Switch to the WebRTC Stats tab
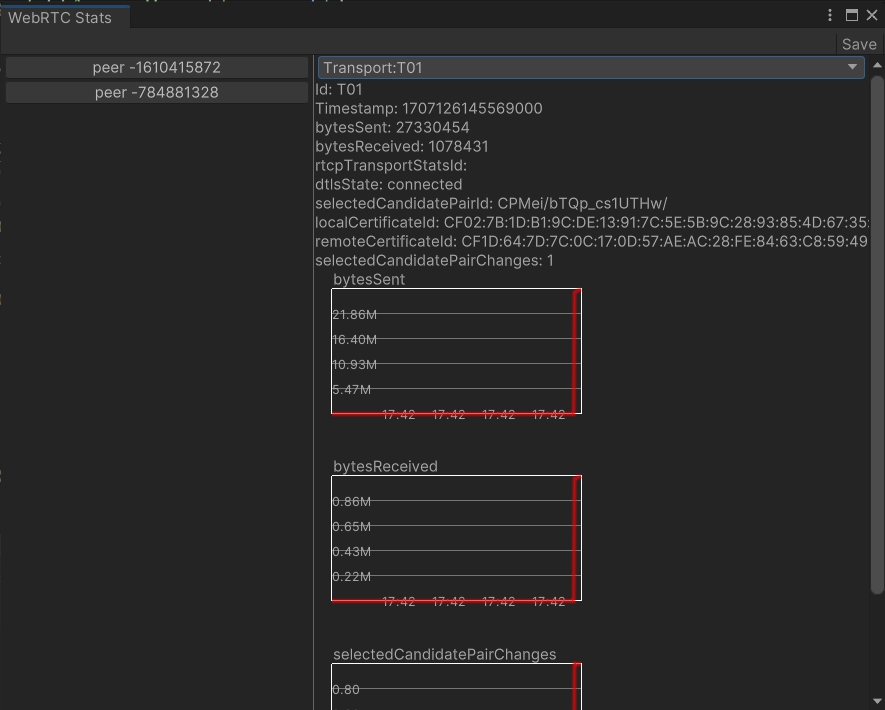Viewport: 885px width, 710px height. [x=60, y=18]
